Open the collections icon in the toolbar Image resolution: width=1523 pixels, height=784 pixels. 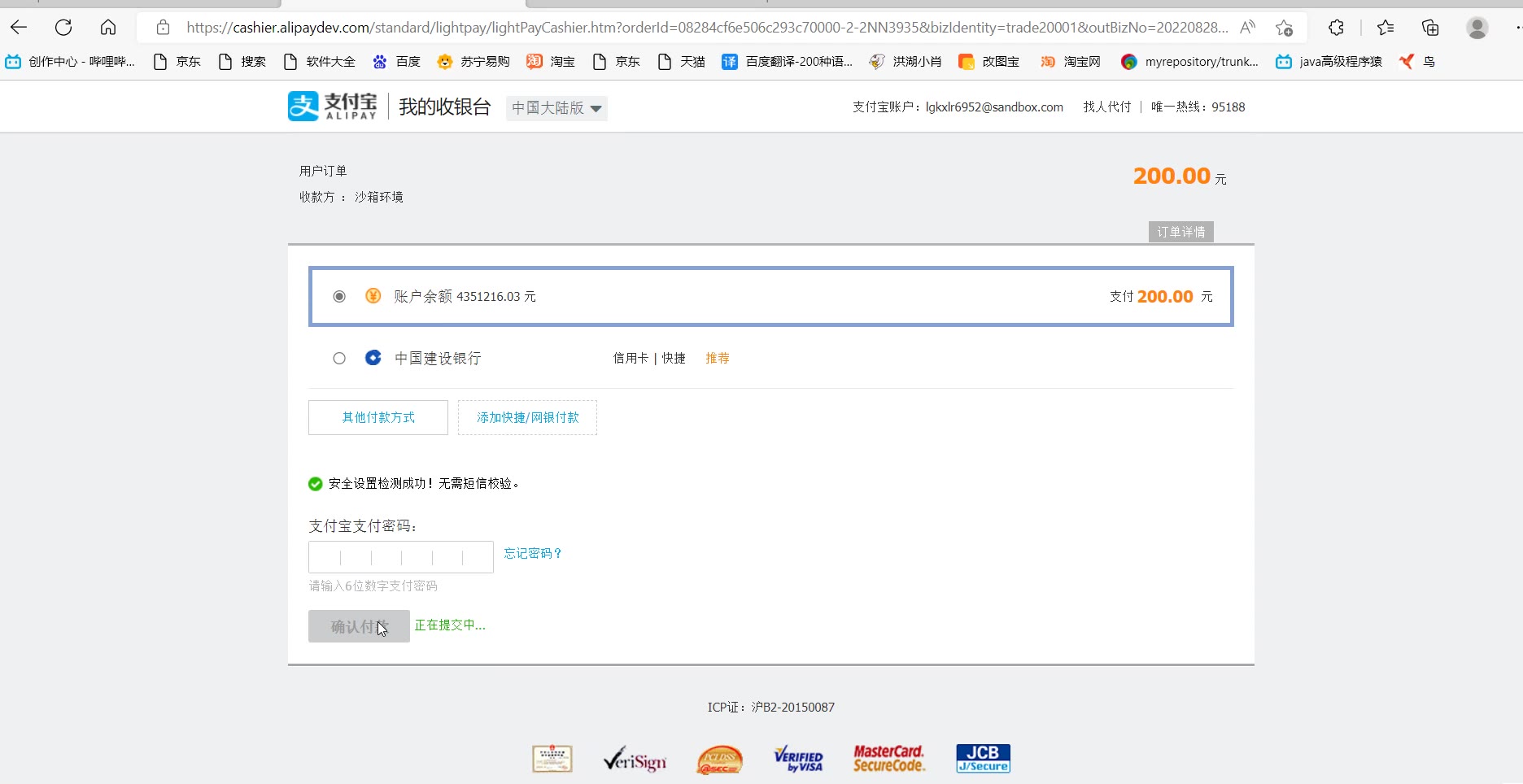click(x=1430, y=28)
